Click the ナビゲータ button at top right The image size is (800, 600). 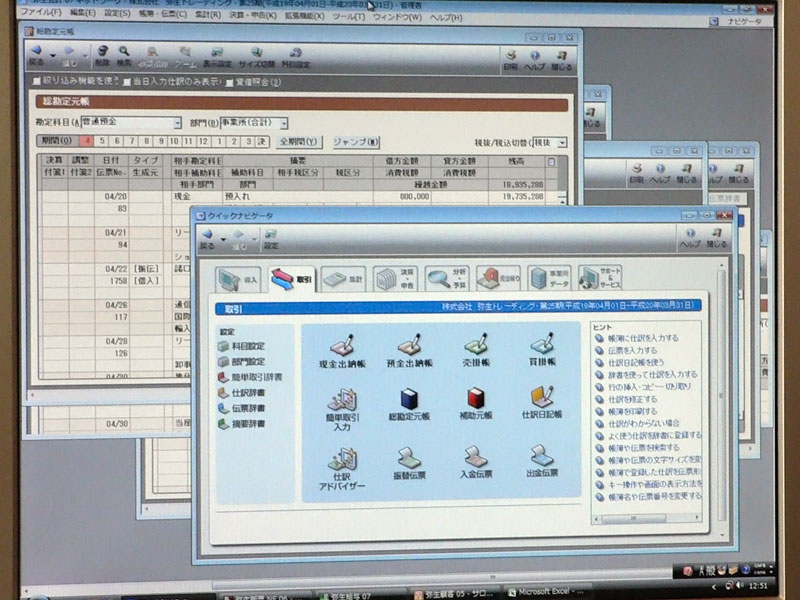pyautogui.click(x=738, y=21)
